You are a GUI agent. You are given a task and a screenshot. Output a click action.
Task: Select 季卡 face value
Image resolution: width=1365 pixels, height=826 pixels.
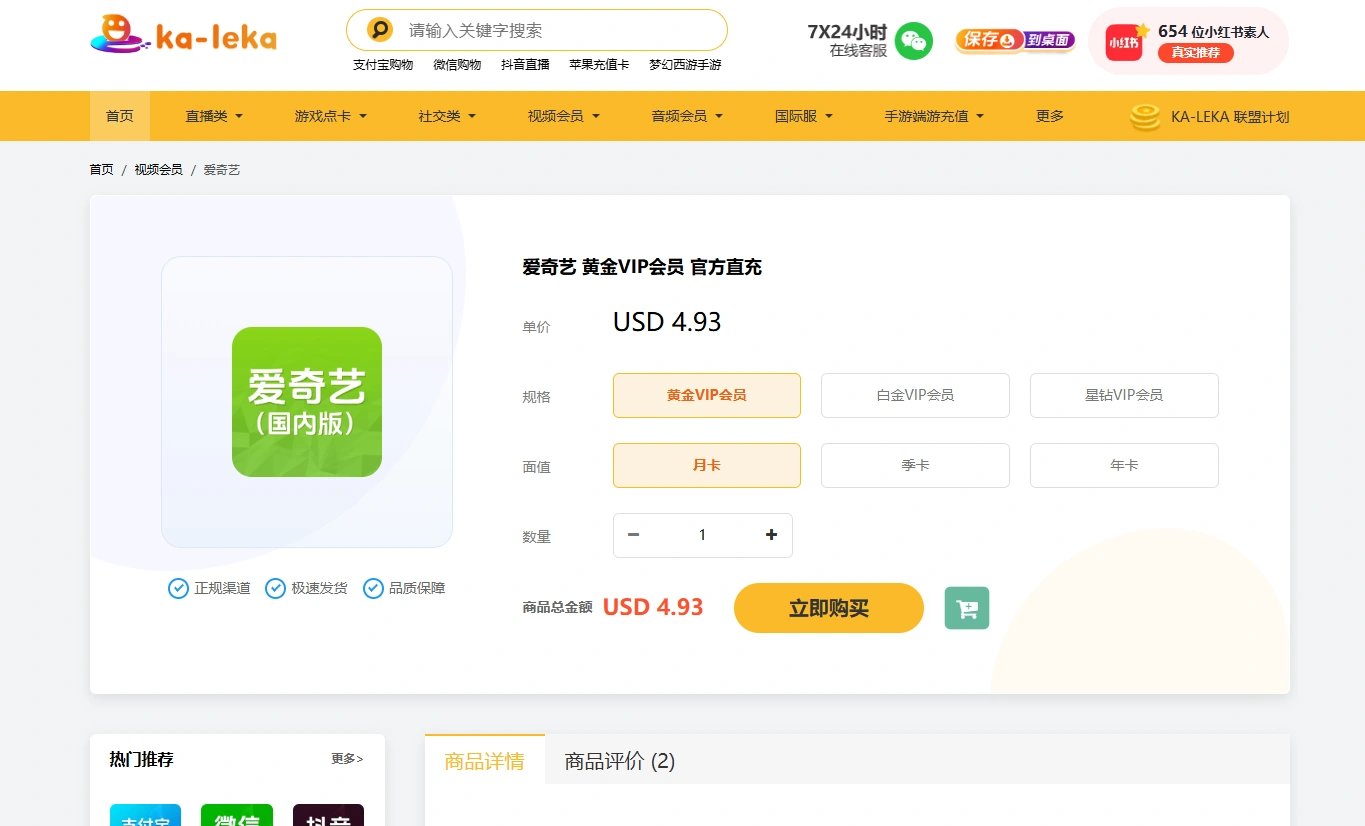915,465
